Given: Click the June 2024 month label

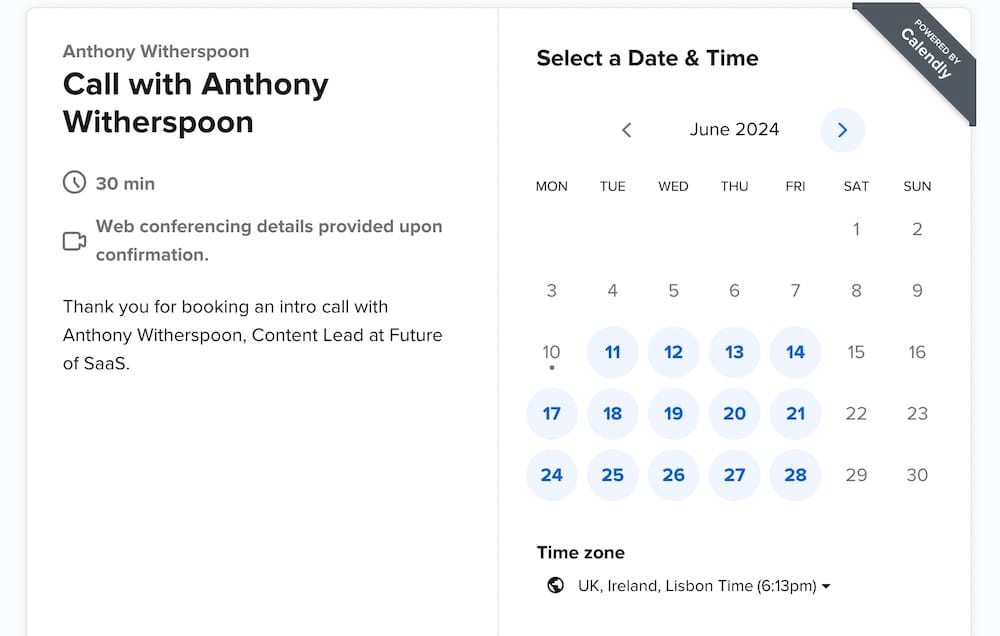Looking at the screenshot, I should point(734,130).
